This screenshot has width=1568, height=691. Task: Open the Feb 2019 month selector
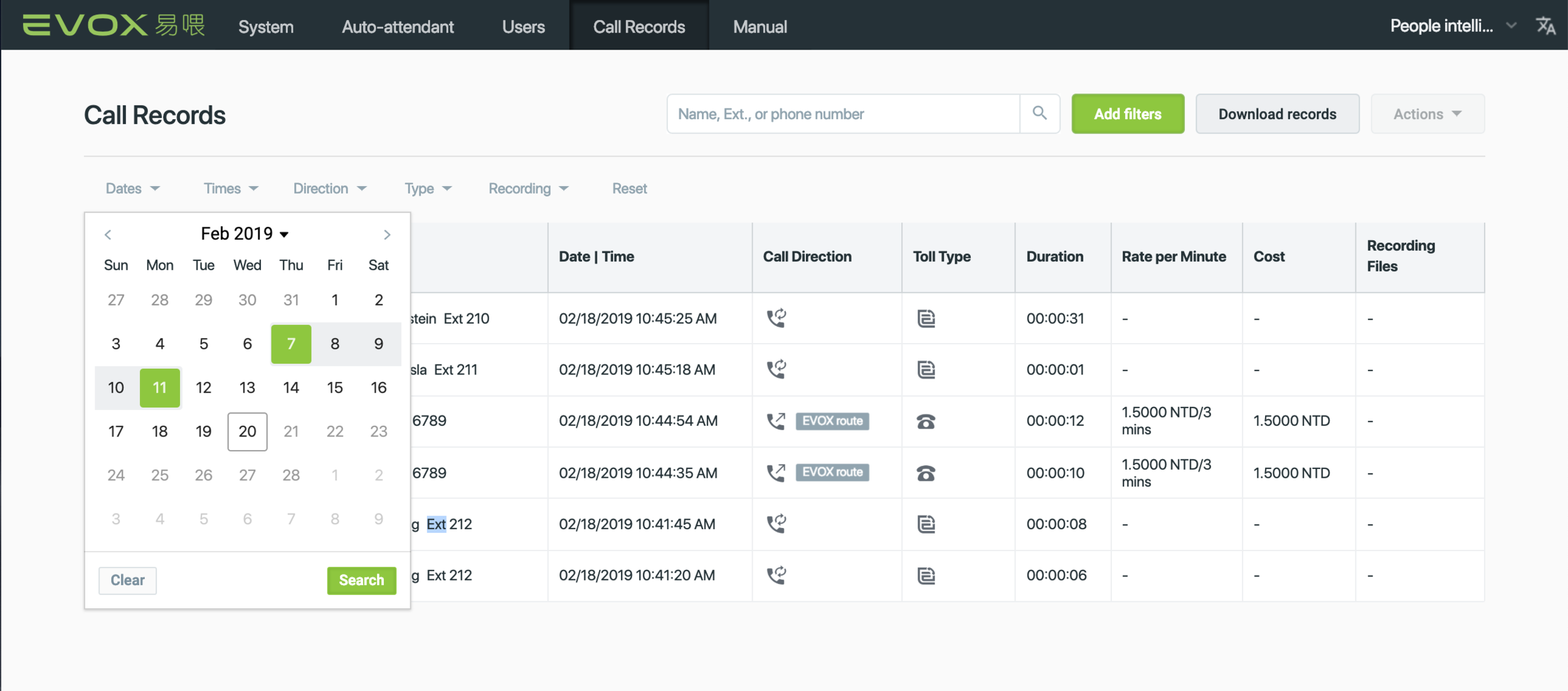[x=245, y=233]
